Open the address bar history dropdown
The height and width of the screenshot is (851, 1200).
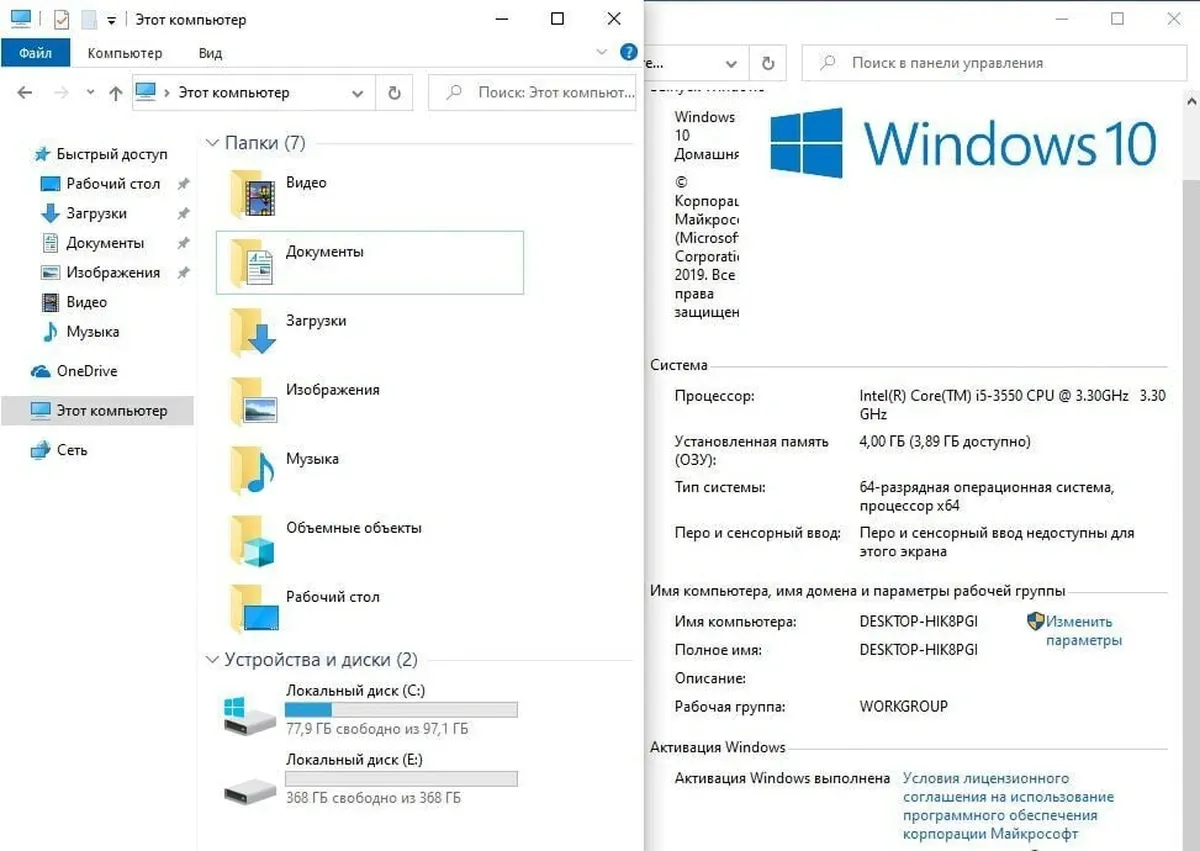(358, 93)
